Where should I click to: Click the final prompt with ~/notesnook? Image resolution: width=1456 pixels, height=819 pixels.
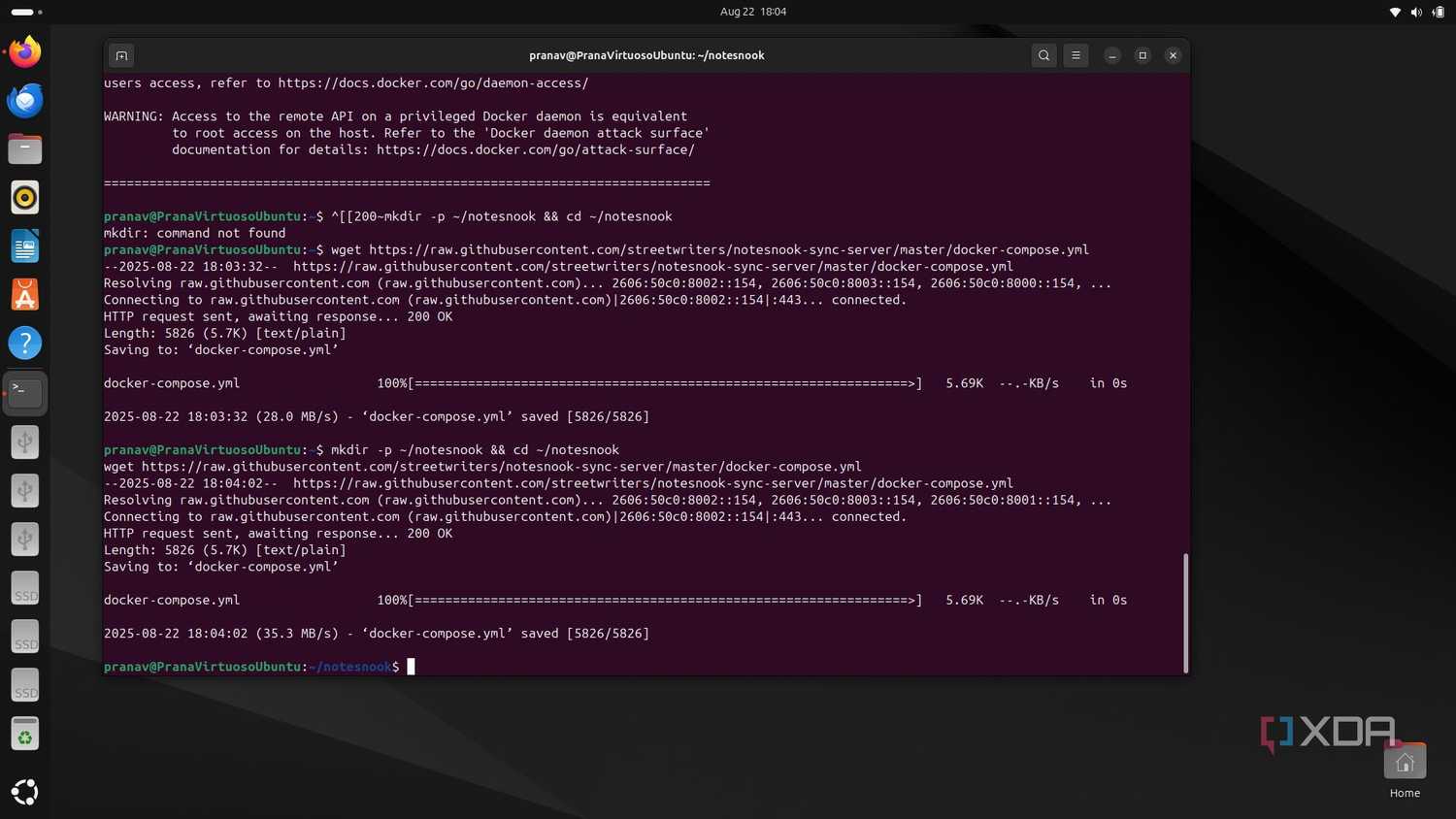(x=251, y=667)
